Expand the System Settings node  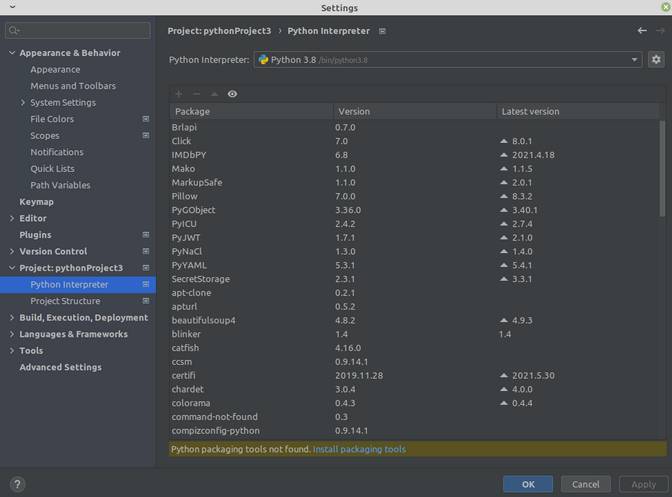[x=23, y=102]
